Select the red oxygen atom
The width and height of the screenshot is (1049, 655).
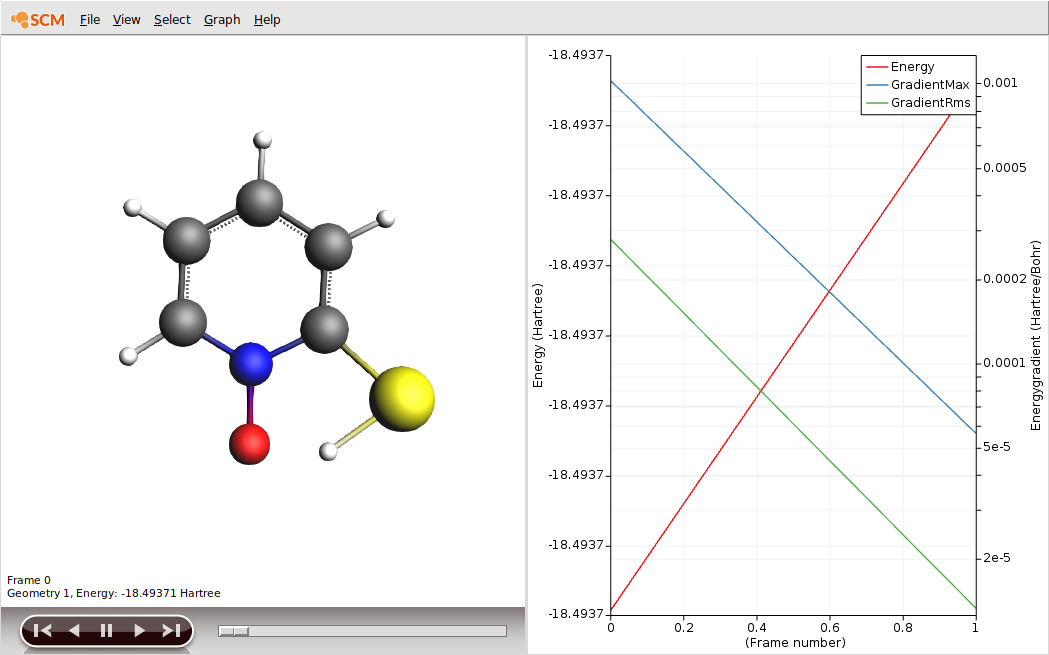[250, 444]
